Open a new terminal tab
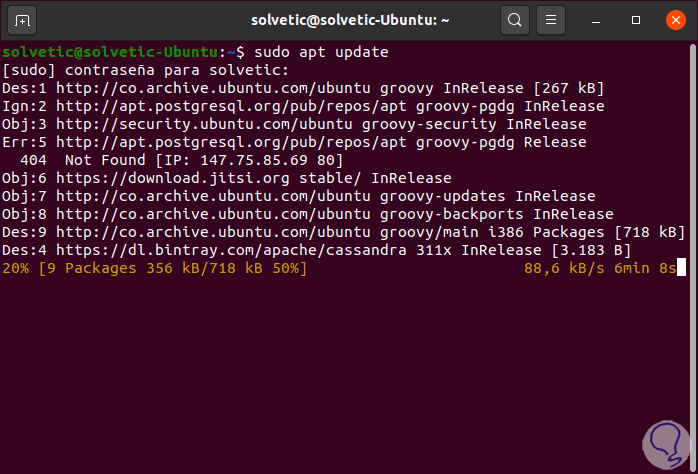The width and height of the screenshot is (698, 474). click(x=22, y=20)
